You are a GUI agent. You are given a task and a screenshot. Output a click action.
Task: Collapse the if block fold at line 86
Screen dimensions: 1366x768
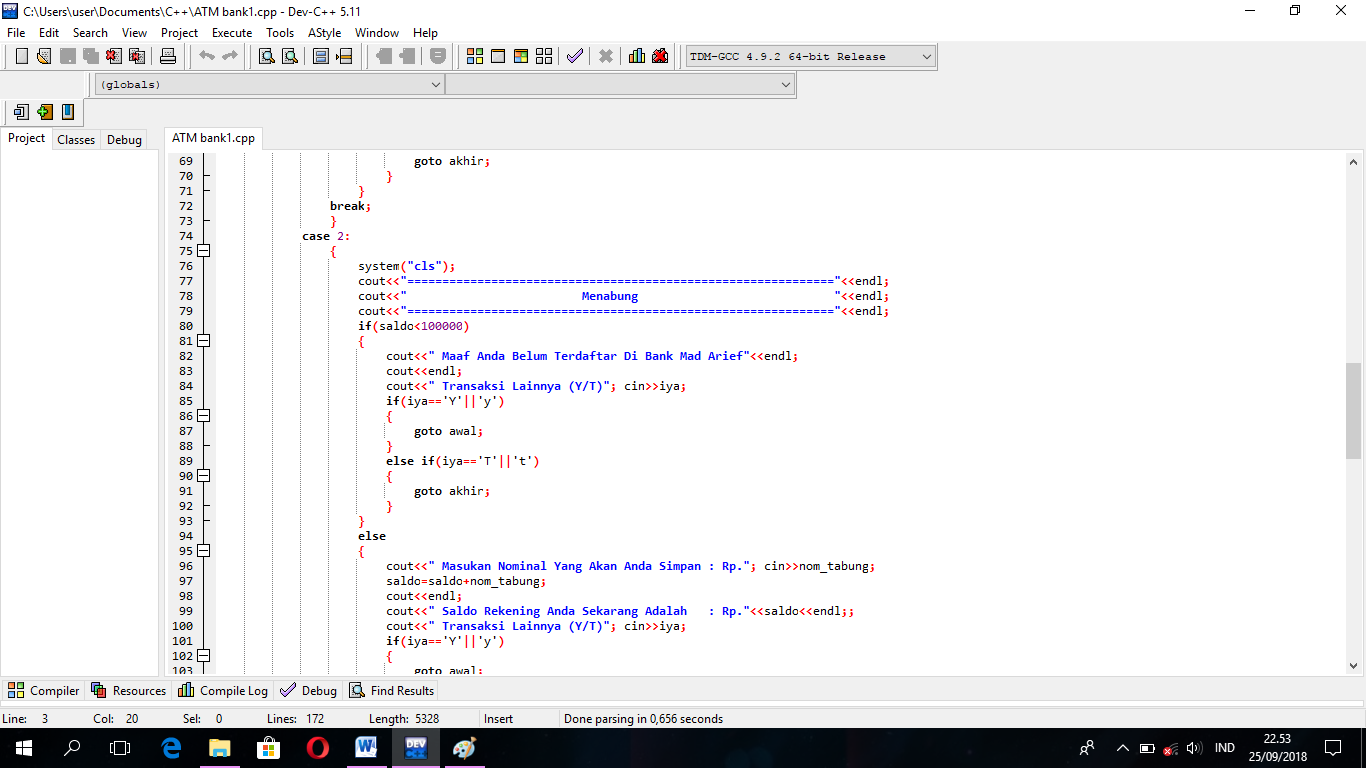coord(203,415)
